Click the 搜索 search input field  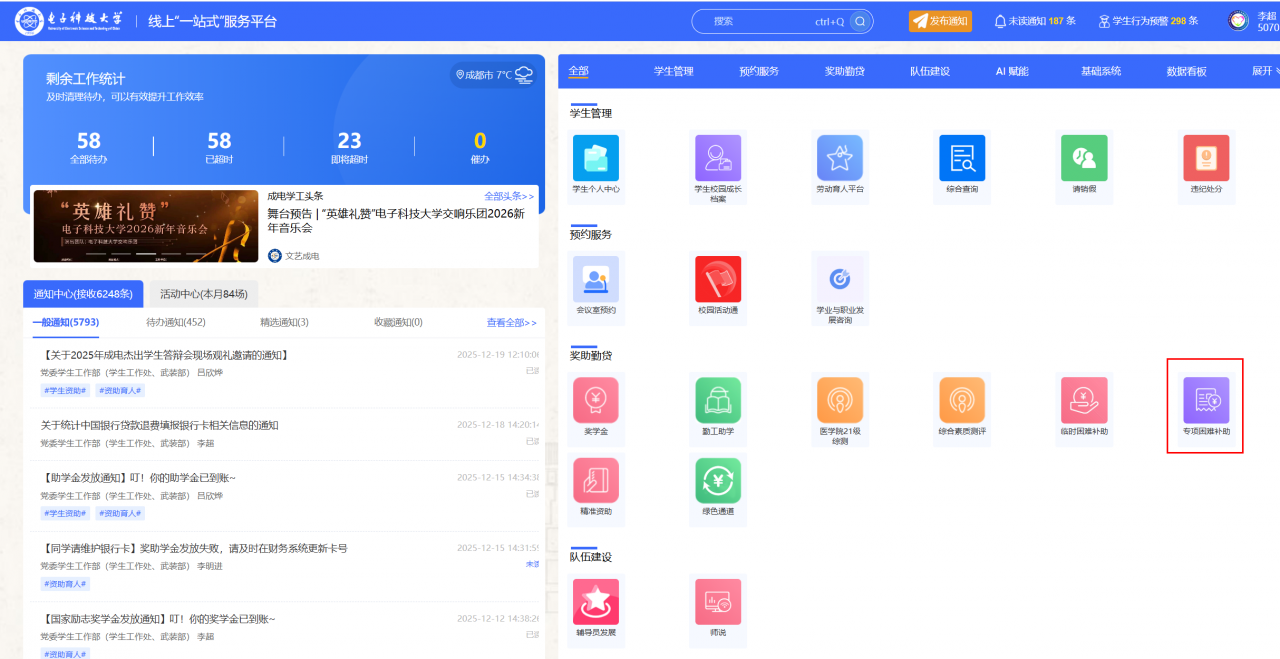[x=760, y=21]
